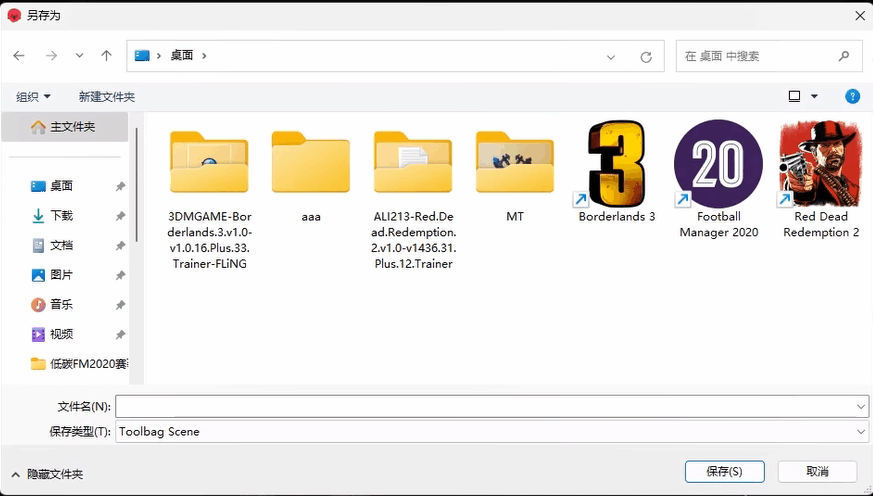Go back with the left arrow

(x=19, y=56)
